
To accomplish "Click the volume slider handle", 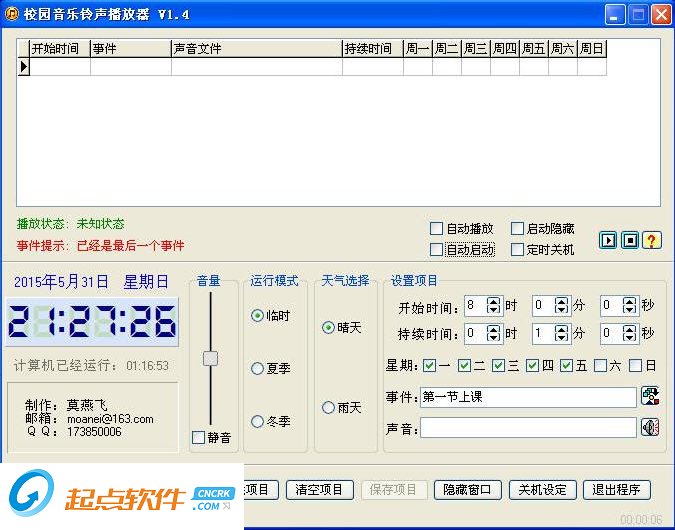I will coord(211,358).
